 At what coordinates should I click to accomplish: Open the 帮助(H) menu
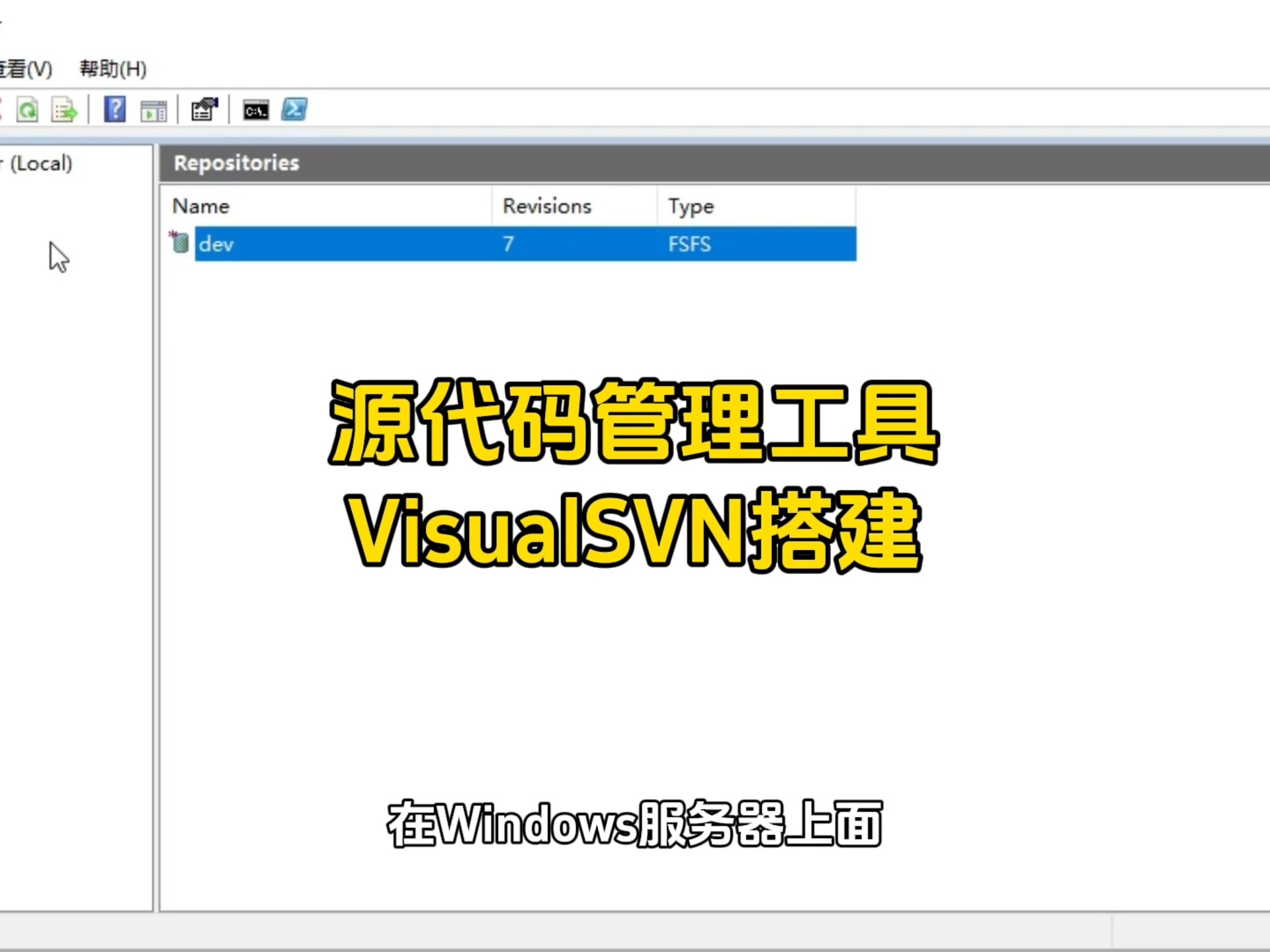(x=113, y=69)
